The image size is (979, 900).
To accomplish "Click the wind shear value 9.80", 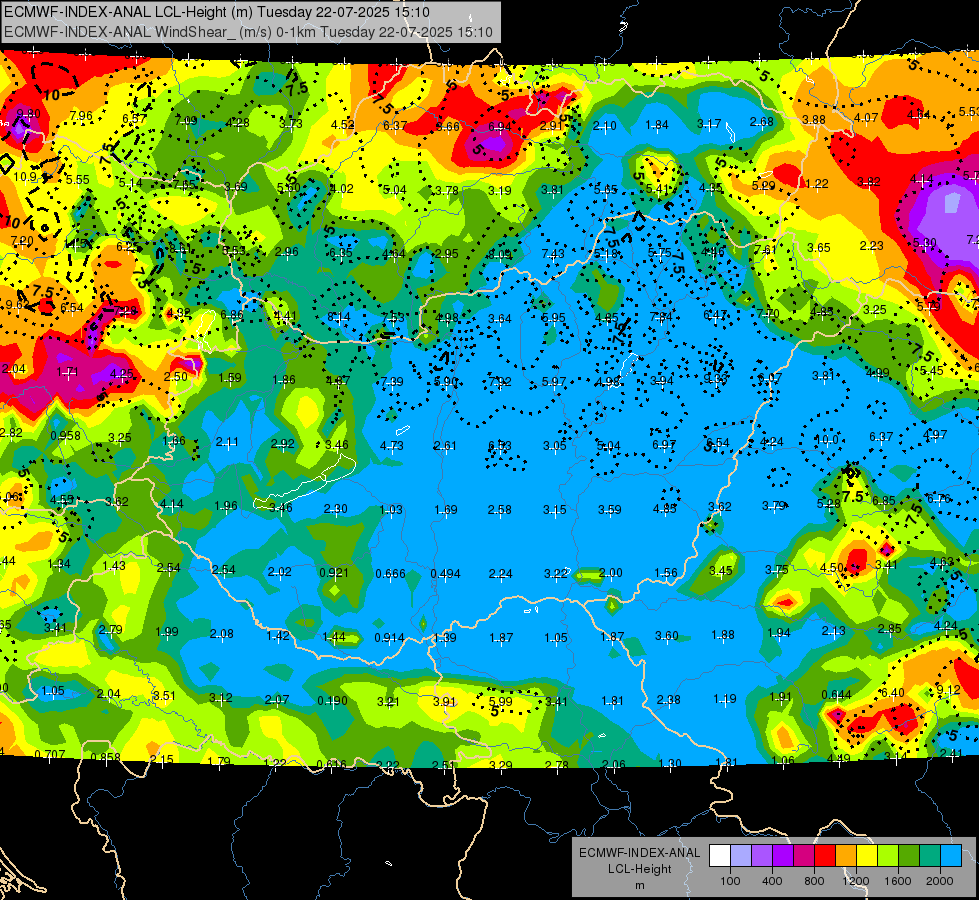I will coord(28,114).
